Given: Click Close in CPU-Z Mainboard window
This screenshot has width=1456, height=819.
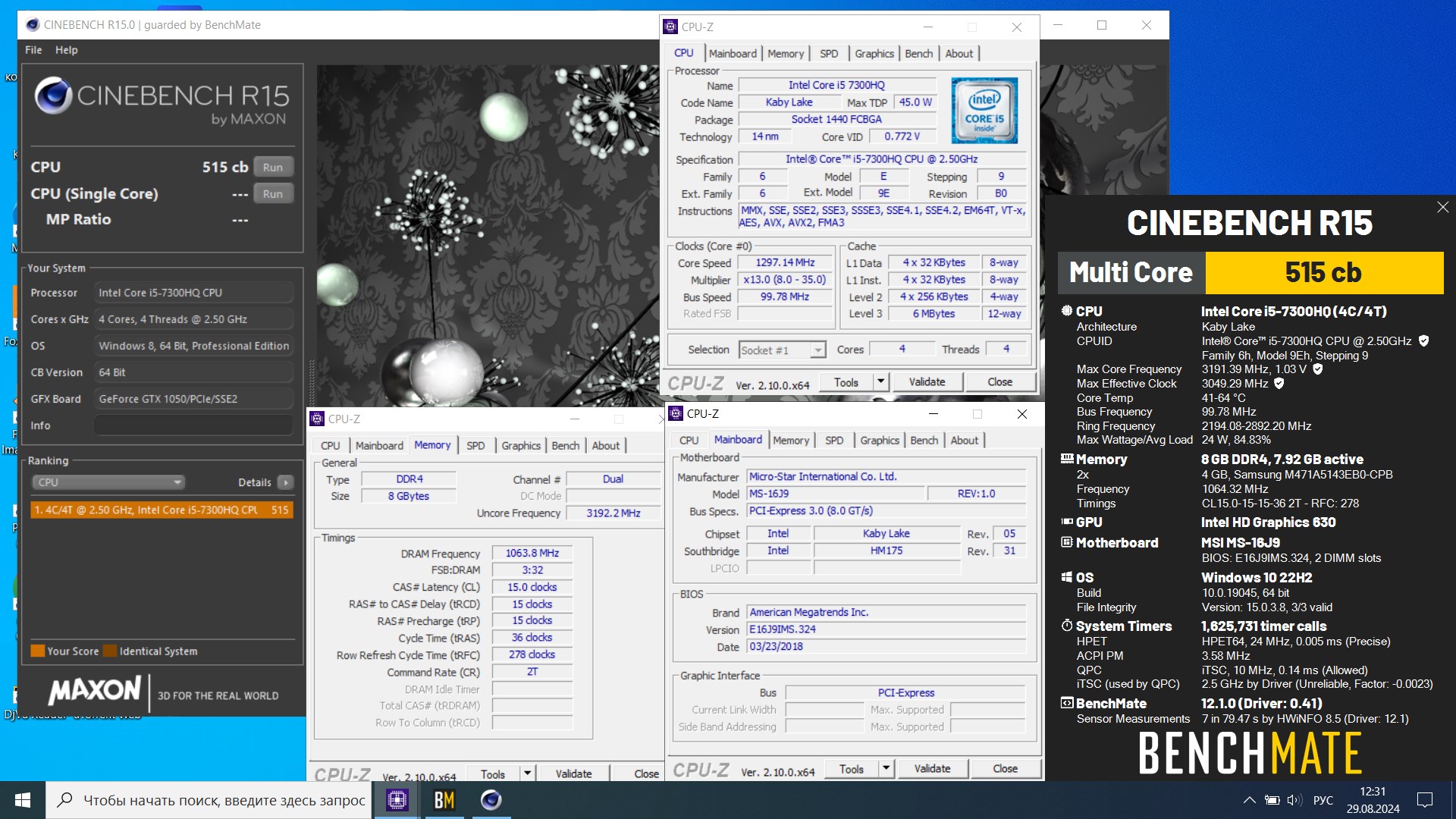Looking at the screenshot, I should coord(1005,769).
